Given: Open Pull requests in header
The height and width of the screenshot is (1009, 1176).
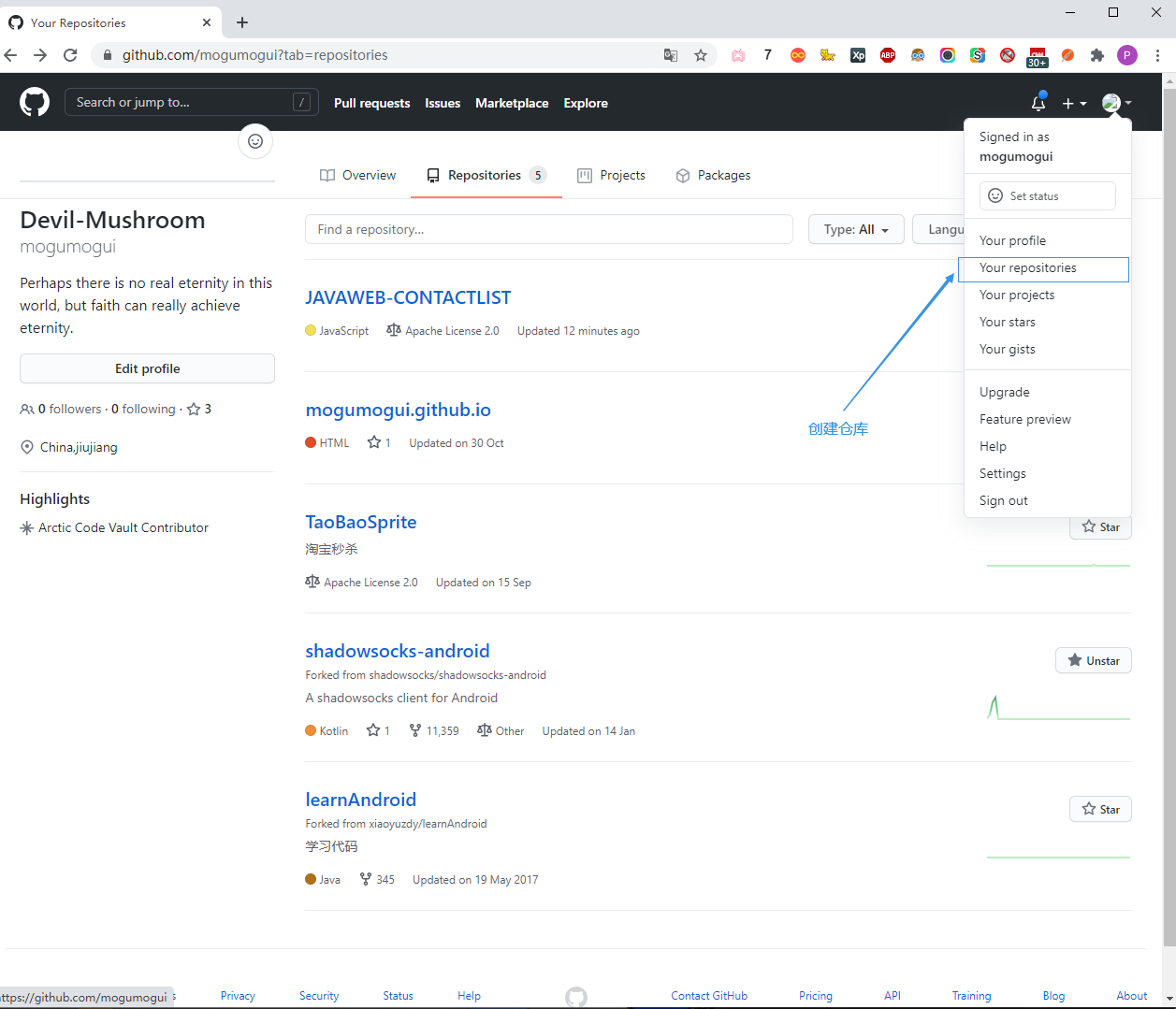Looking at the screenshot, I should click(371, 103).
